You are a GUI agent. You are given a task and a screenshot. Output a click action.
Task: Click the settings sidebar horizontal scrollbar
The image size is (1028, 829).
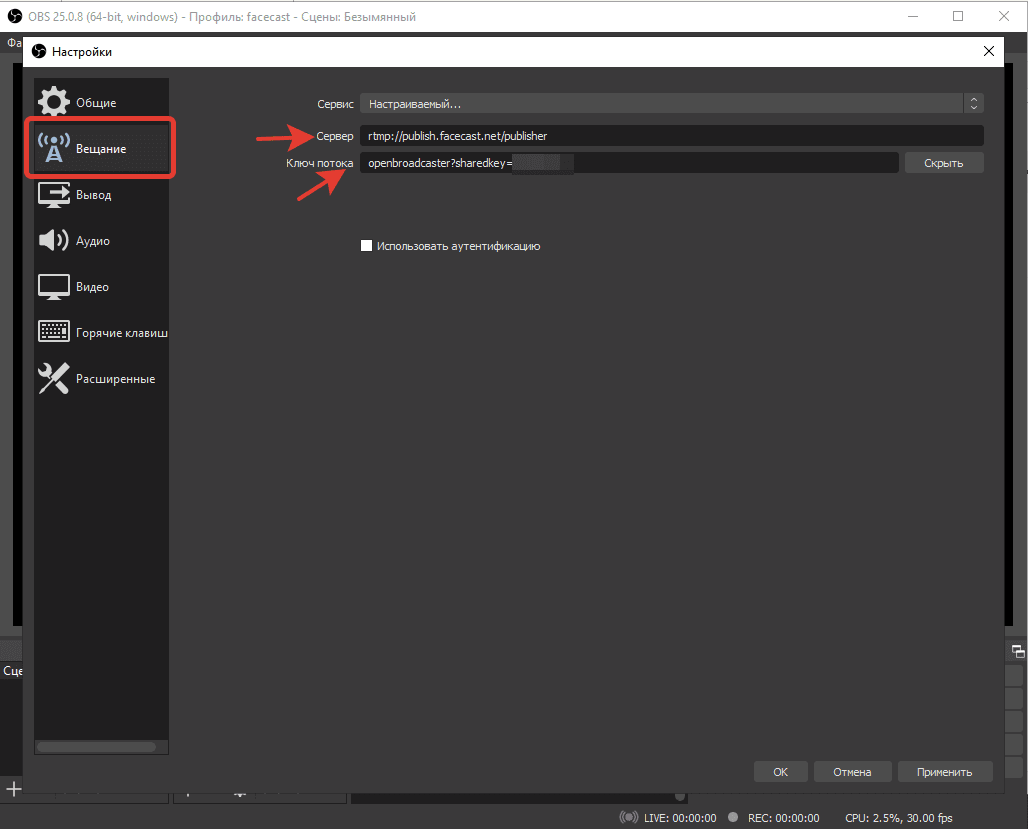pos(96,747)
